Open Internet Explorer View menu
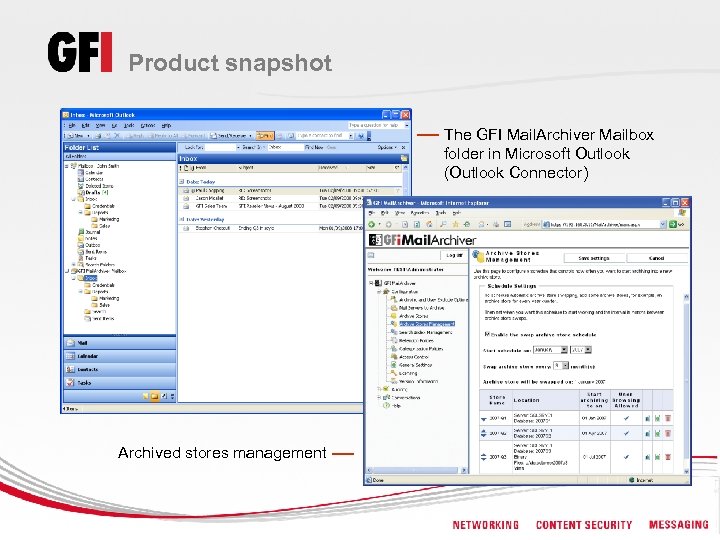The image size is (720, 540). click(x=400, y=213)
